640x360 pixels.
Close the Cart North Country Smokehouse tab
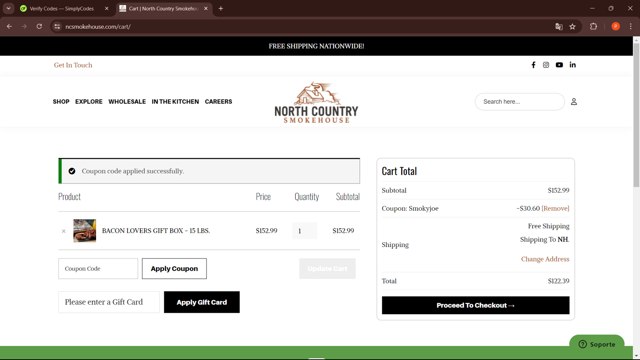(x=206, y=8)
